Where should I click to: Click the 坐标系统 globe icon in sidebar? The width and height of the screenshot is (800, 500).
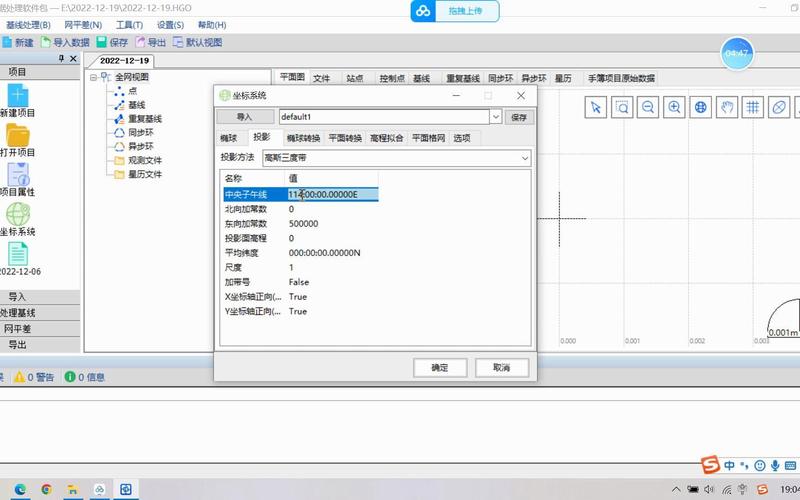(18, 214)
